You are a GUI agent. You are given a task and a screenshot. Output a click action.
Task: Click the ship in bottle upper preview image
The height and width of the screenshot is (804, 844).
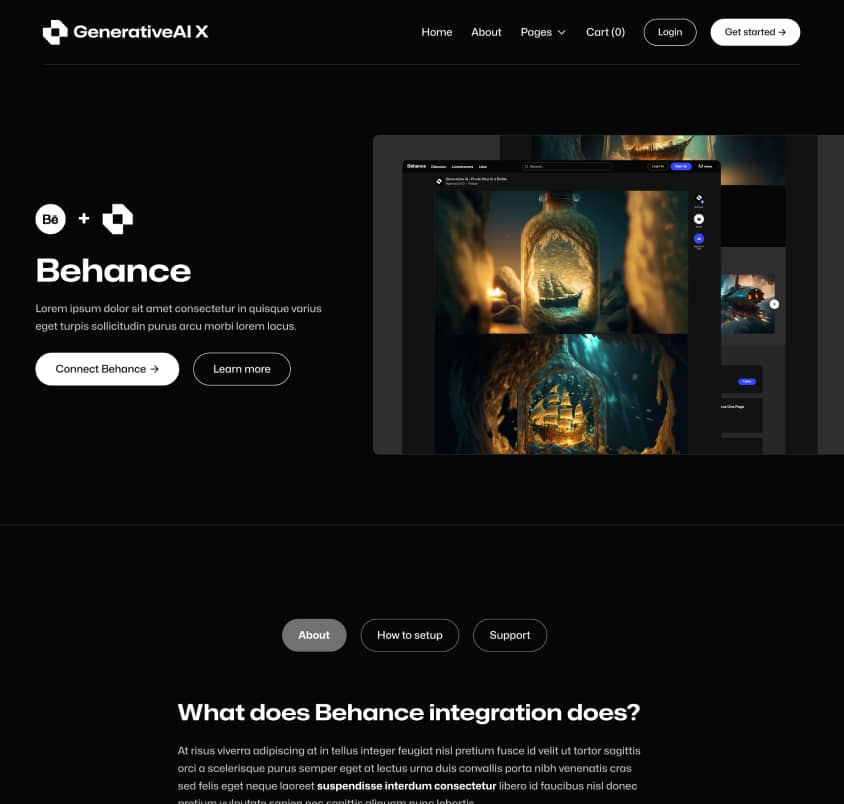(x=561, y=262)
